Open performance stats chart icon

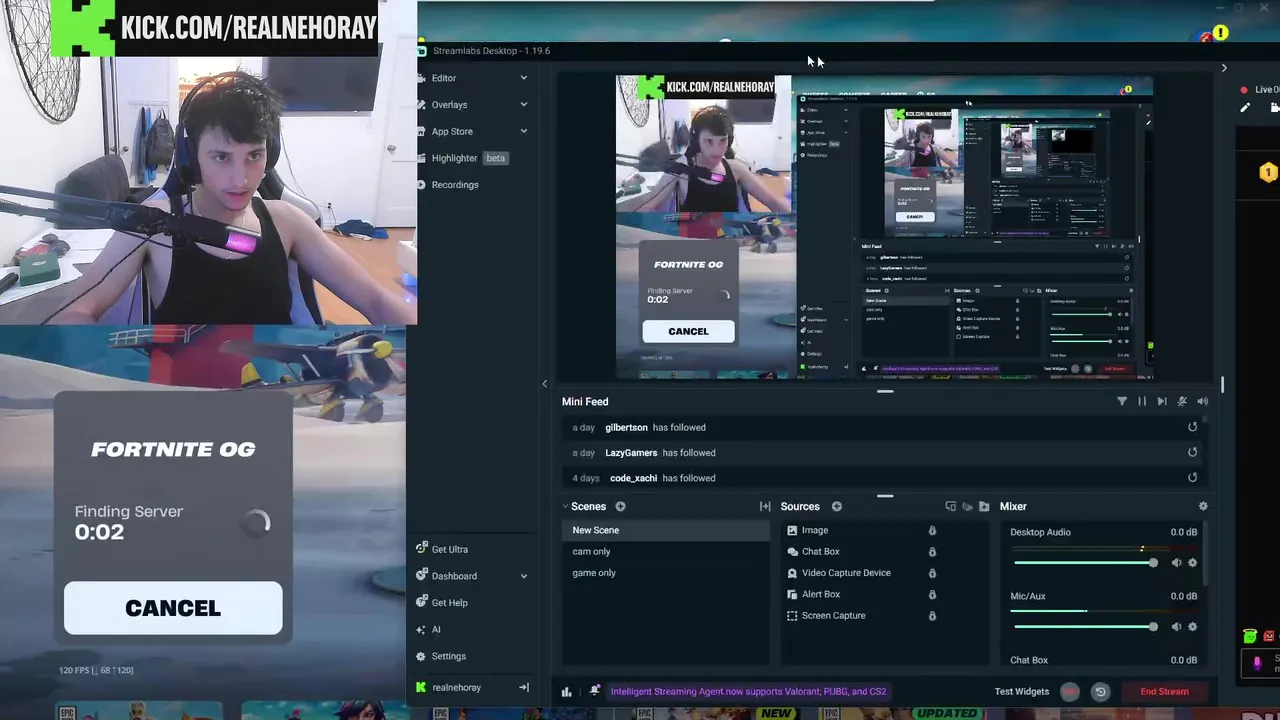(567, 692)
